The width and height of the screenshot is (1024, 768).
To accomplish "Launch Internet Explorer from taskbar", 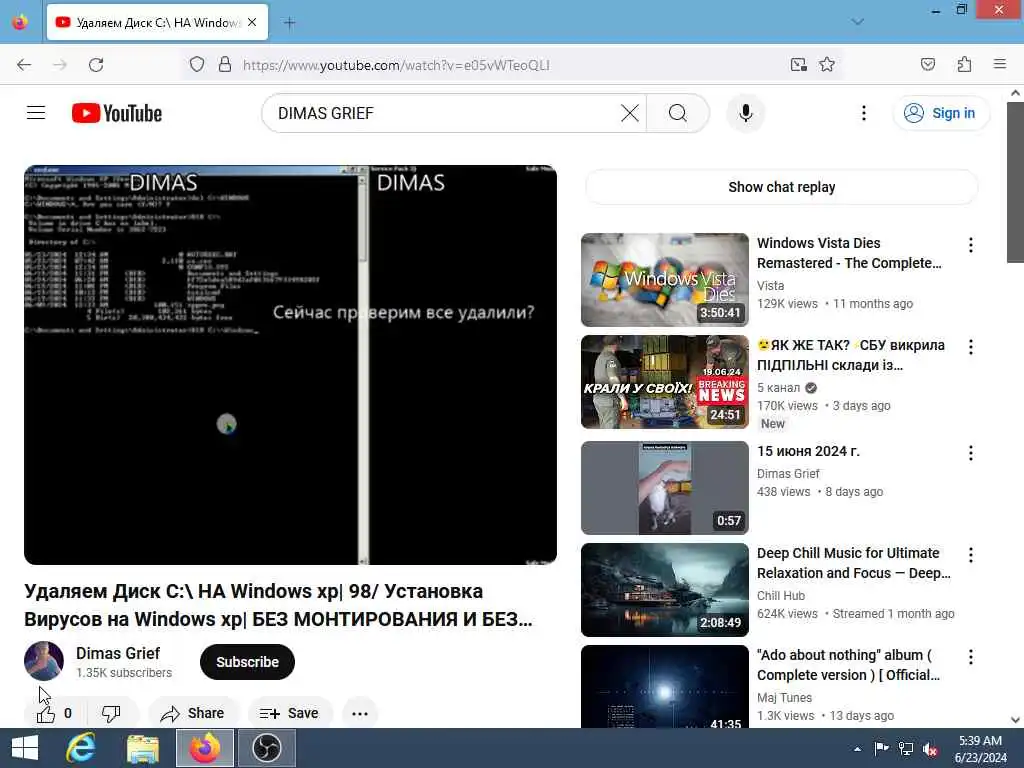I will pos(81,748).
